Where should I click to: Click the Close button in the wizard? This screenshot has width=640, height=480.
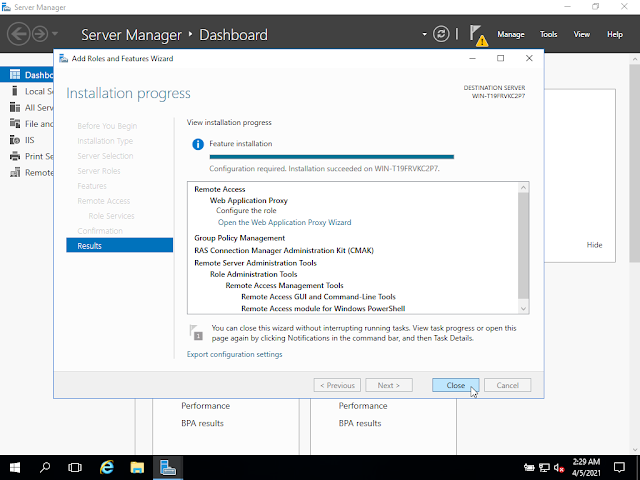point(456,385)
